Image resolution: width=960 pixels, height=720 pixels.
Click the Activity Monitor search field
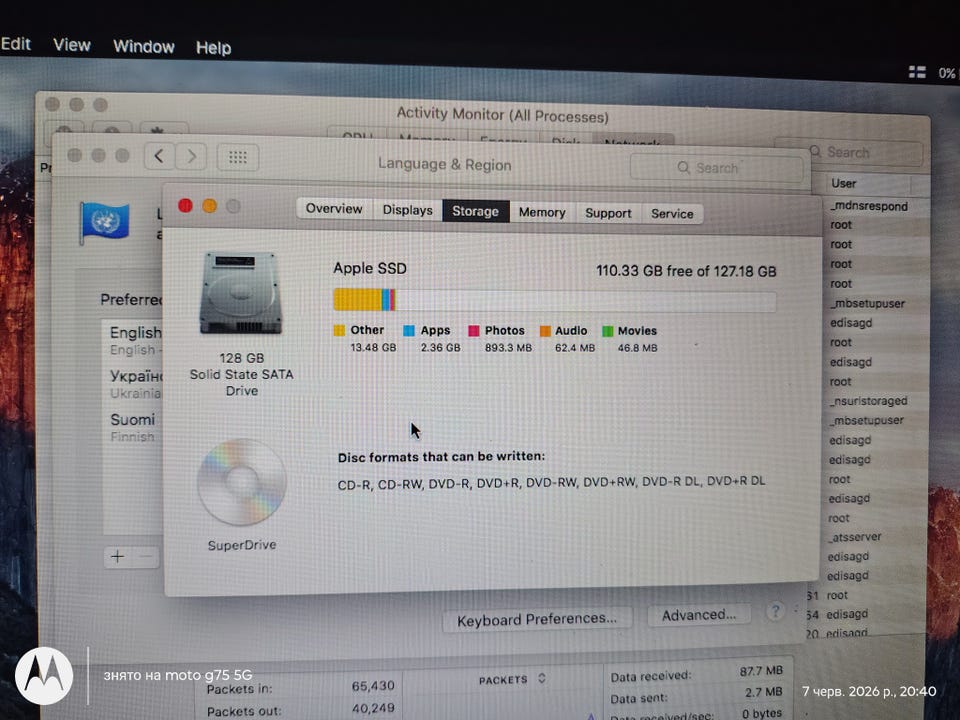(849, 152)
